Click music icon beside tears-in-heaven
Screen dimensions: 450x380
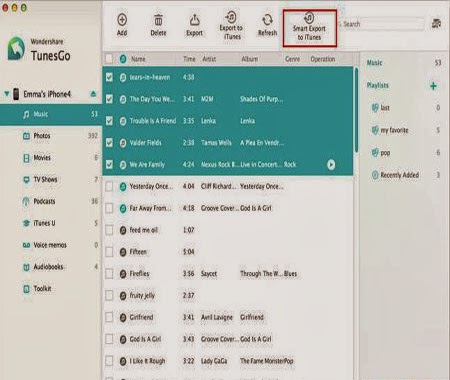(123, 77)
